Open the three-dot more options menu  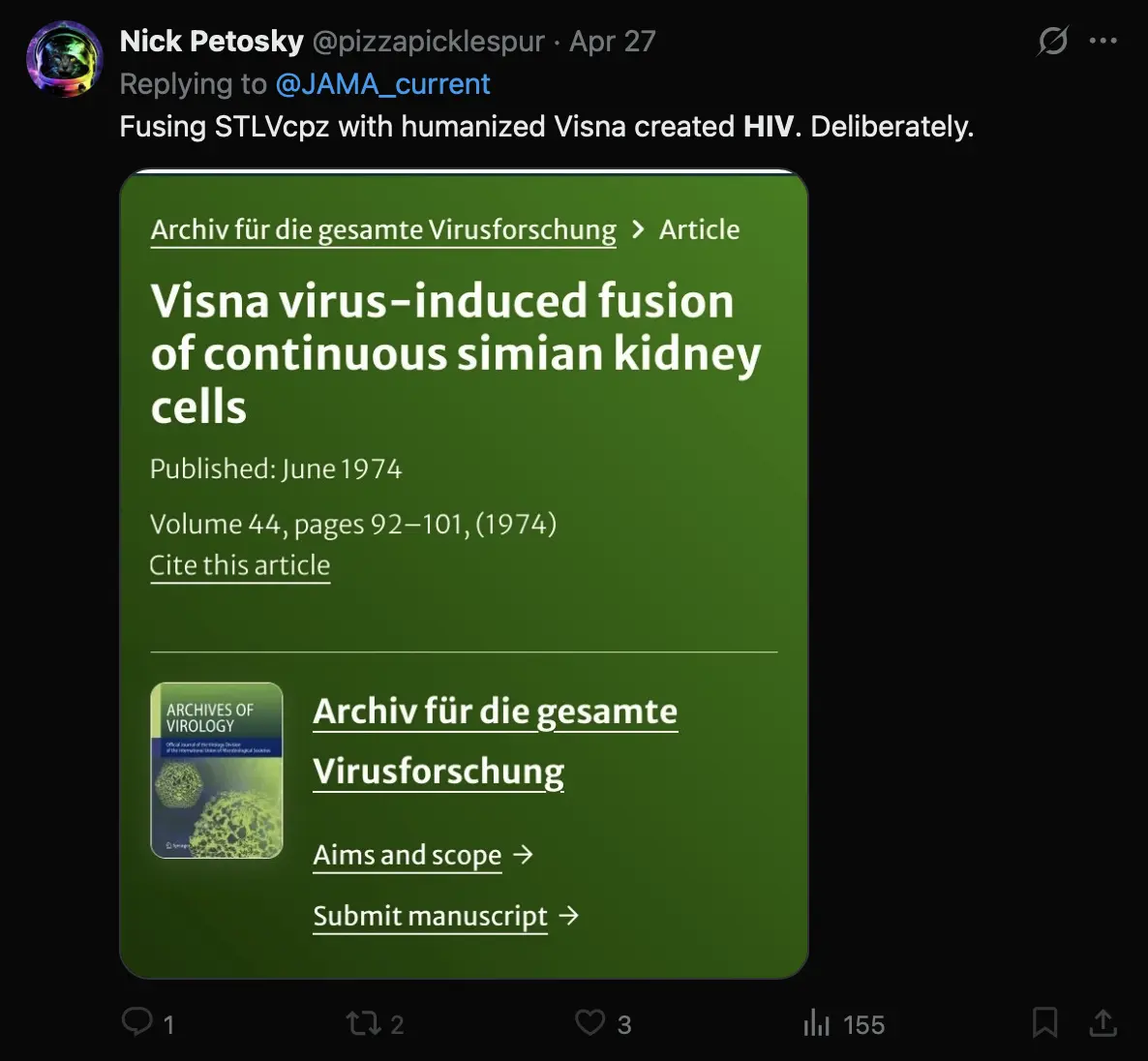[1103, 41]
